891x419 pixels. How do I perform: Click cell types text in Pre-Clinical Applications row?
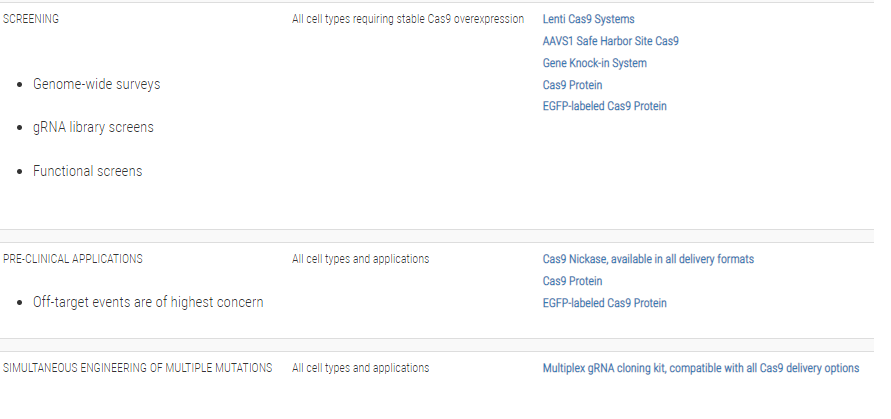pyautogui.click(x=360, y=259)
